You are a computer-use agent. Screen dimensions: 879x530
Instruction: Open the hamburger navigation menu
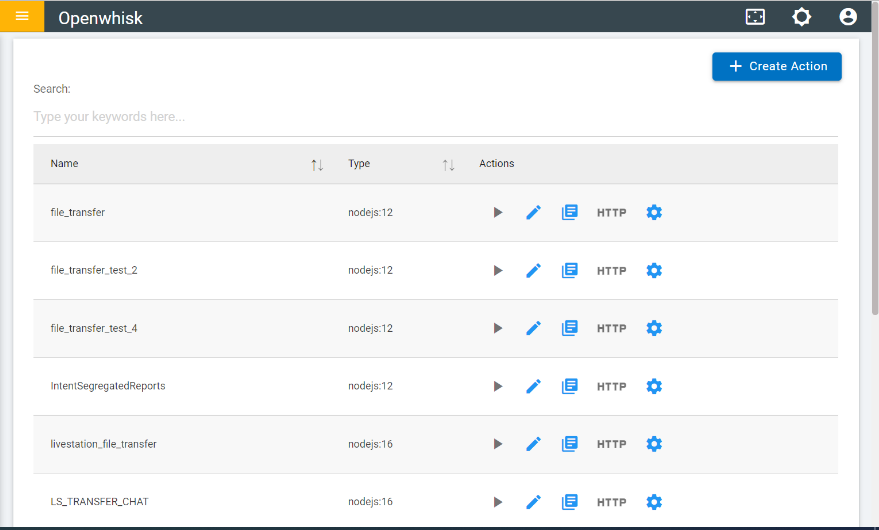[22, 16]
